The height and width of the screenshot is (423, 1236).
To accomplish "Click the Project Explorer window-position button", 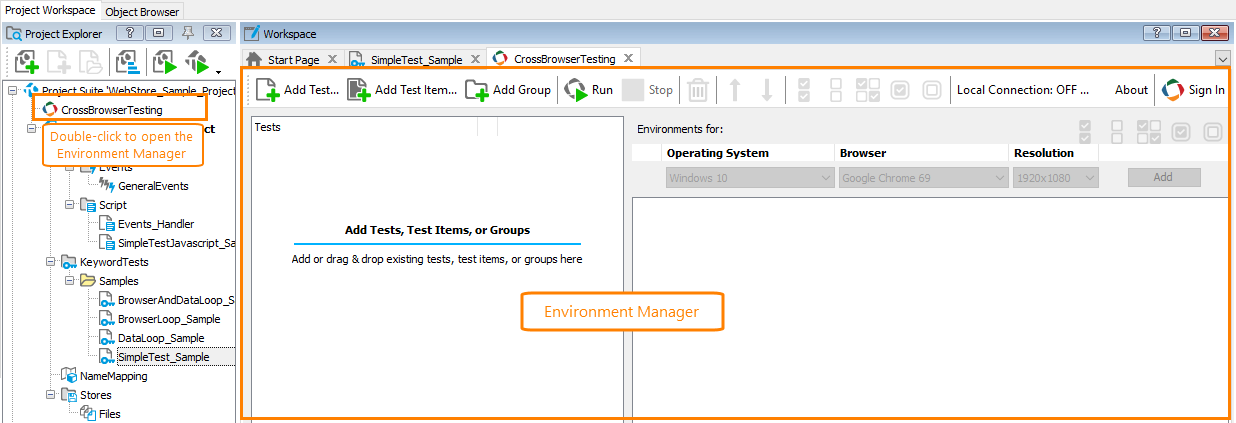I will point(158,33).
